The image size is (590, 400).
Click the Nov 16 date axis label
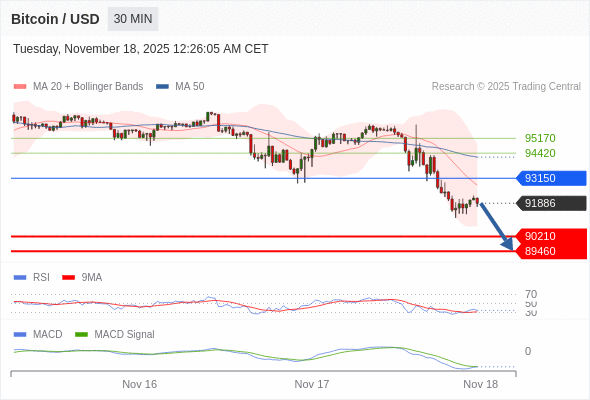[140, 384]
